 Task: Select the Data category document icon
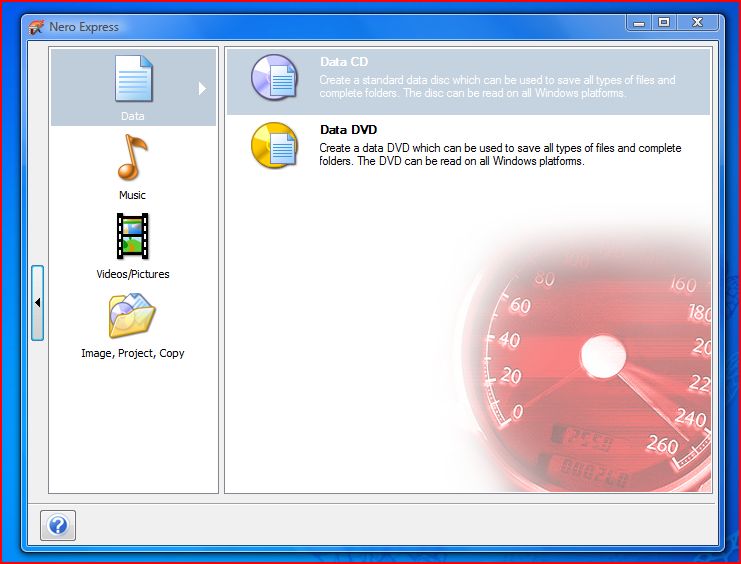point(134,78)
